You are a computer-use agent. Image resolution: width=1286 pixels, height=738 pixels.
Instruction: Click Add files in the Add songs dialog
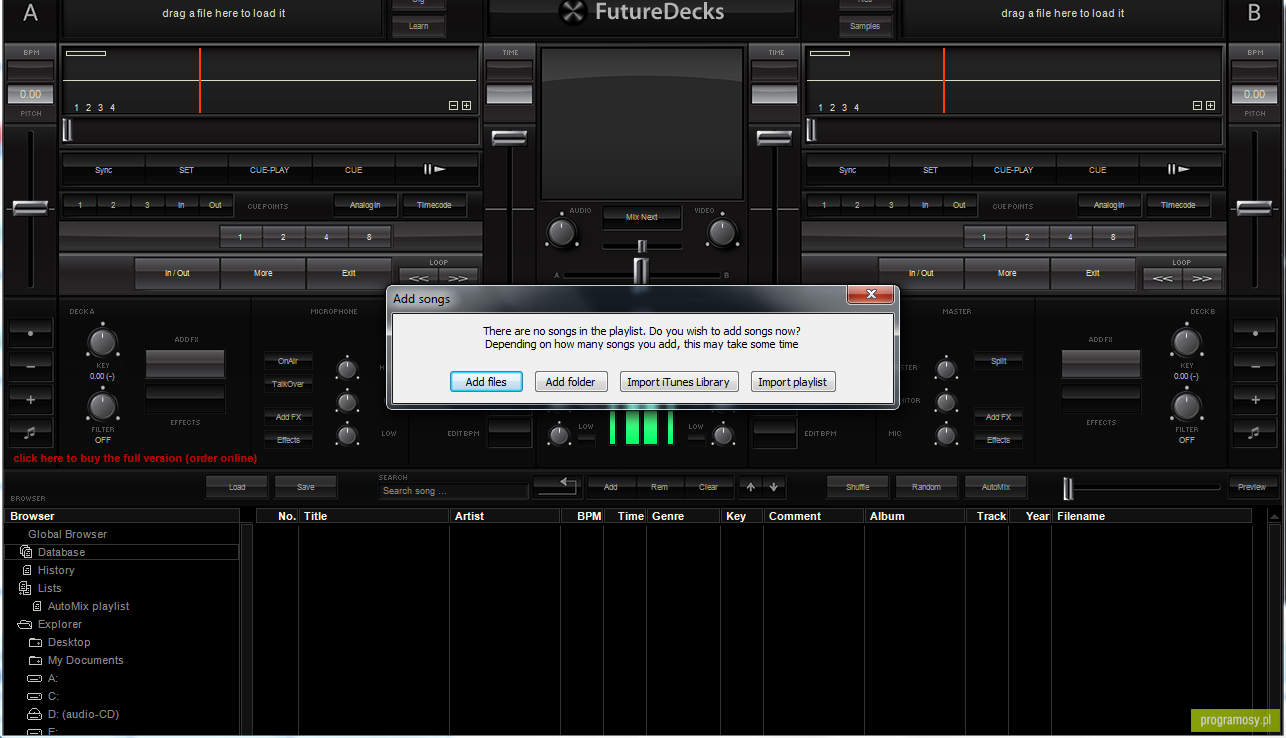[x=486, y=382]
